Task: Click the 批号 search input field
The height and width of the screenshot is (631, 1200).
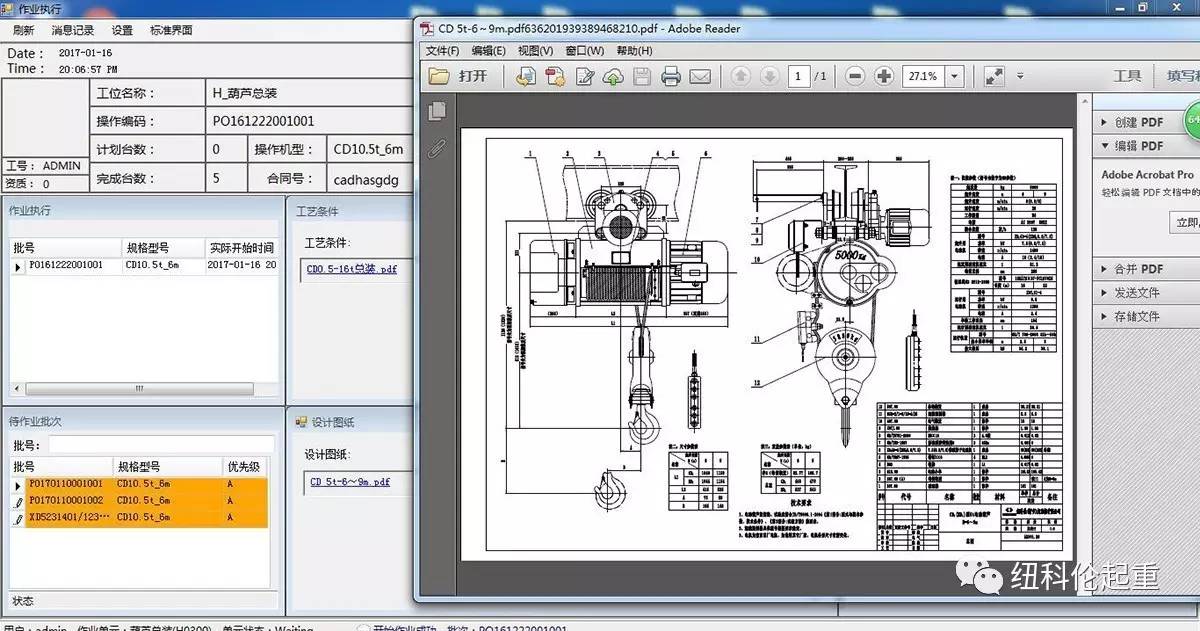Action: [160, 444]
